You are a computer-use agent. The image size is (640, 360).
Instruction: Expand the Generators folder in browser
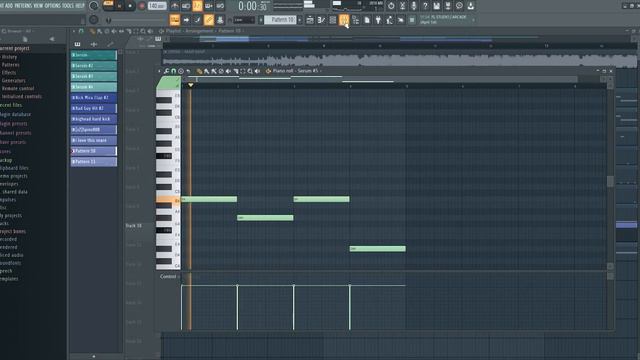click(x=13, y=80)
